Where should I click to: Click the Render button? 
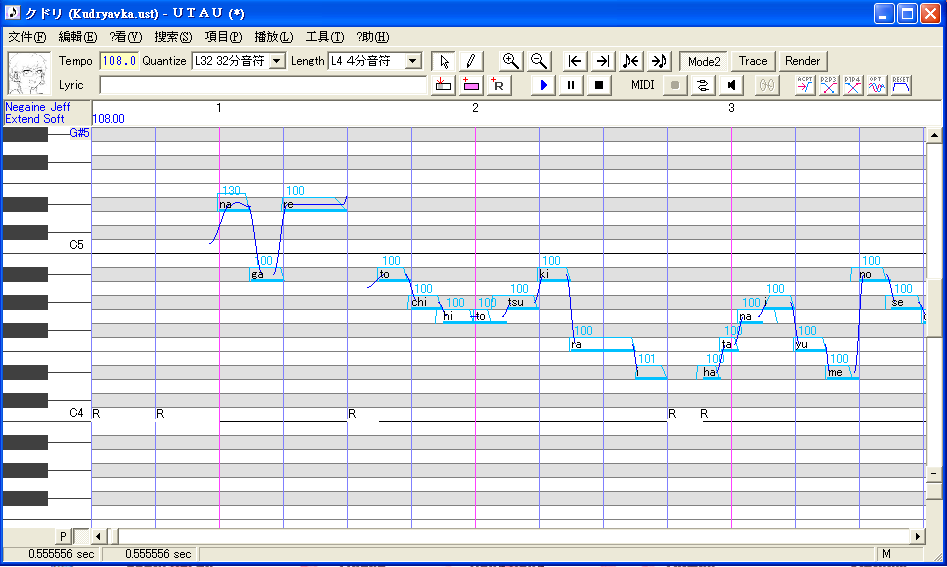tap(802, 61)
